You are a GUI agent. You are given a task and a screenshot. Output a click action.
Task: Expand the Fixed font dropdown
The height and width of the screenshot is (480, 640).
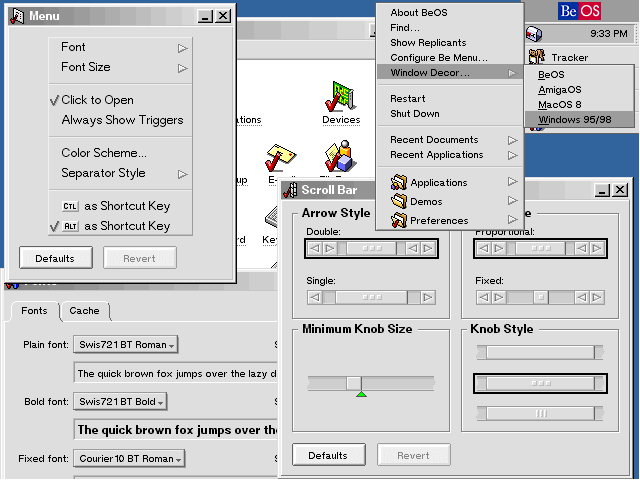(x=130, y=459)
